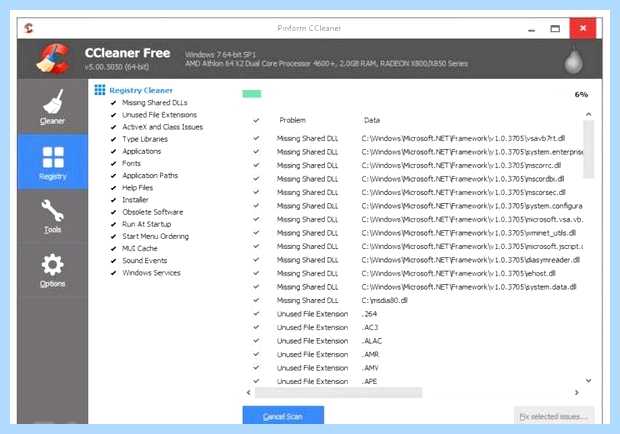Click the small CCleaner title bar icon
Image resolution: width=620 pixels, height=434 pixels.
click(x=28, y=28)
